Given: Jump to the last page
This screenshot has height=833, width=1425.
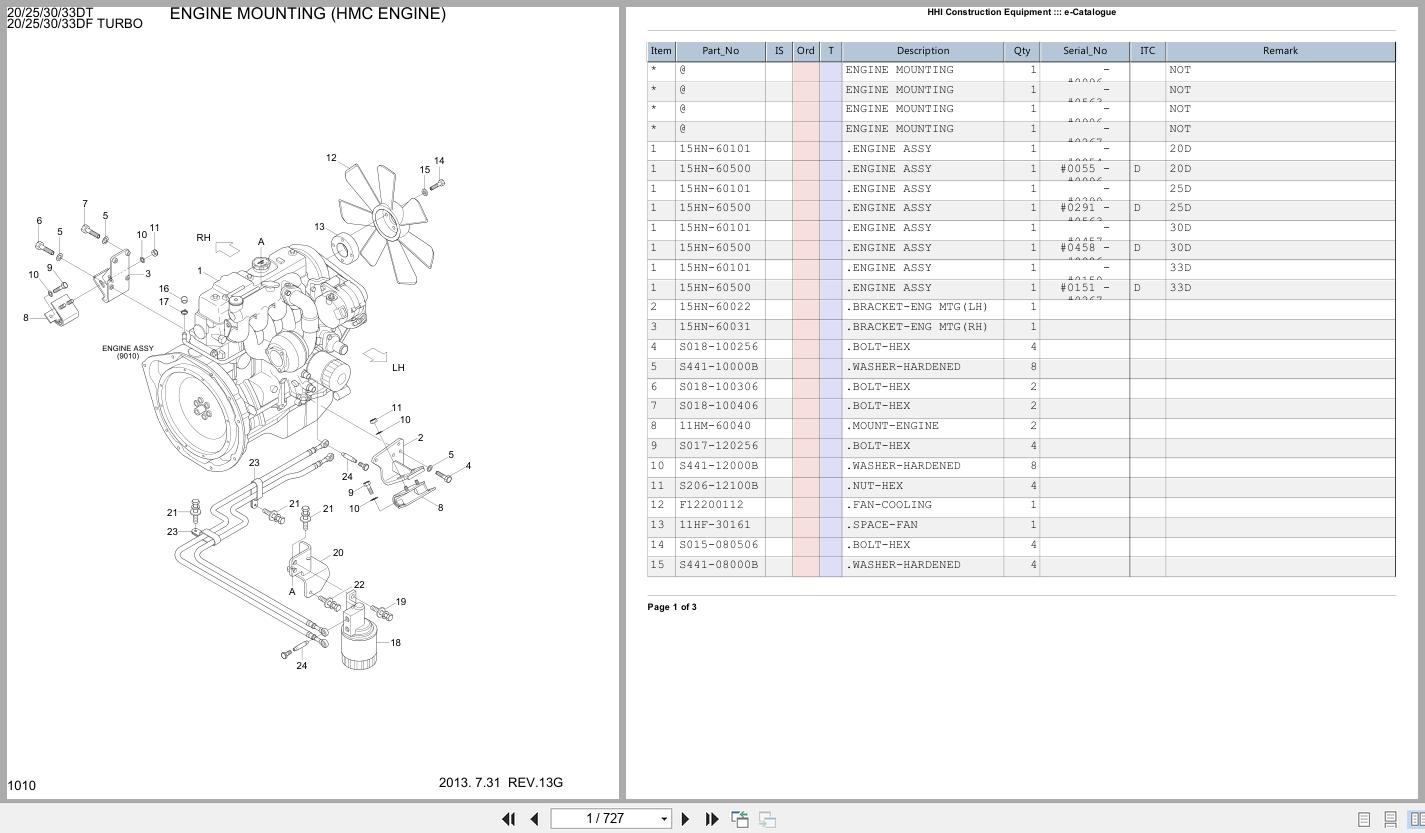Looking at the screenshot, I should (x=712, y=819).
